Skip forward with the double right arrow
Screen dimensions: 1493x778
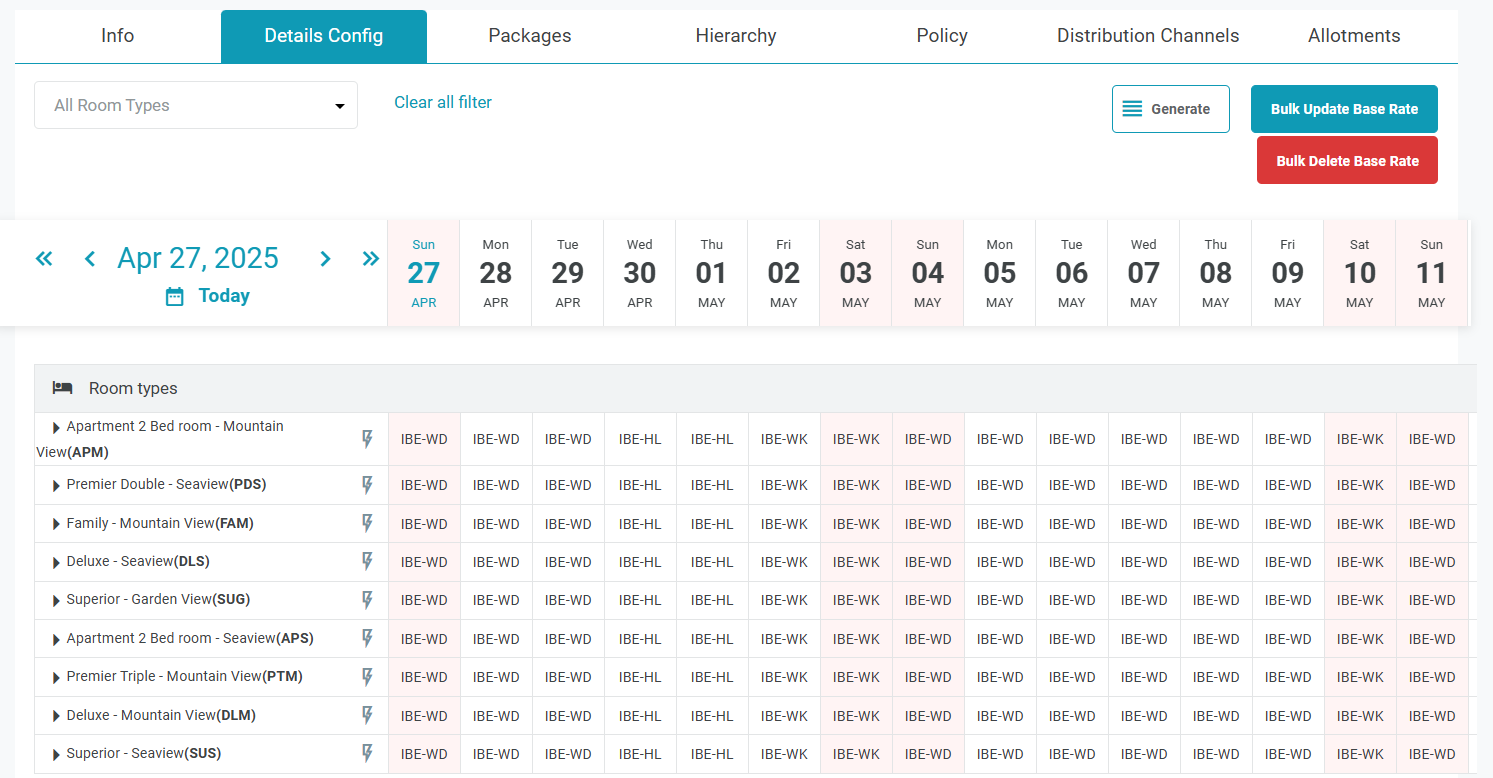pyautogui.click(x=371, y=259)
